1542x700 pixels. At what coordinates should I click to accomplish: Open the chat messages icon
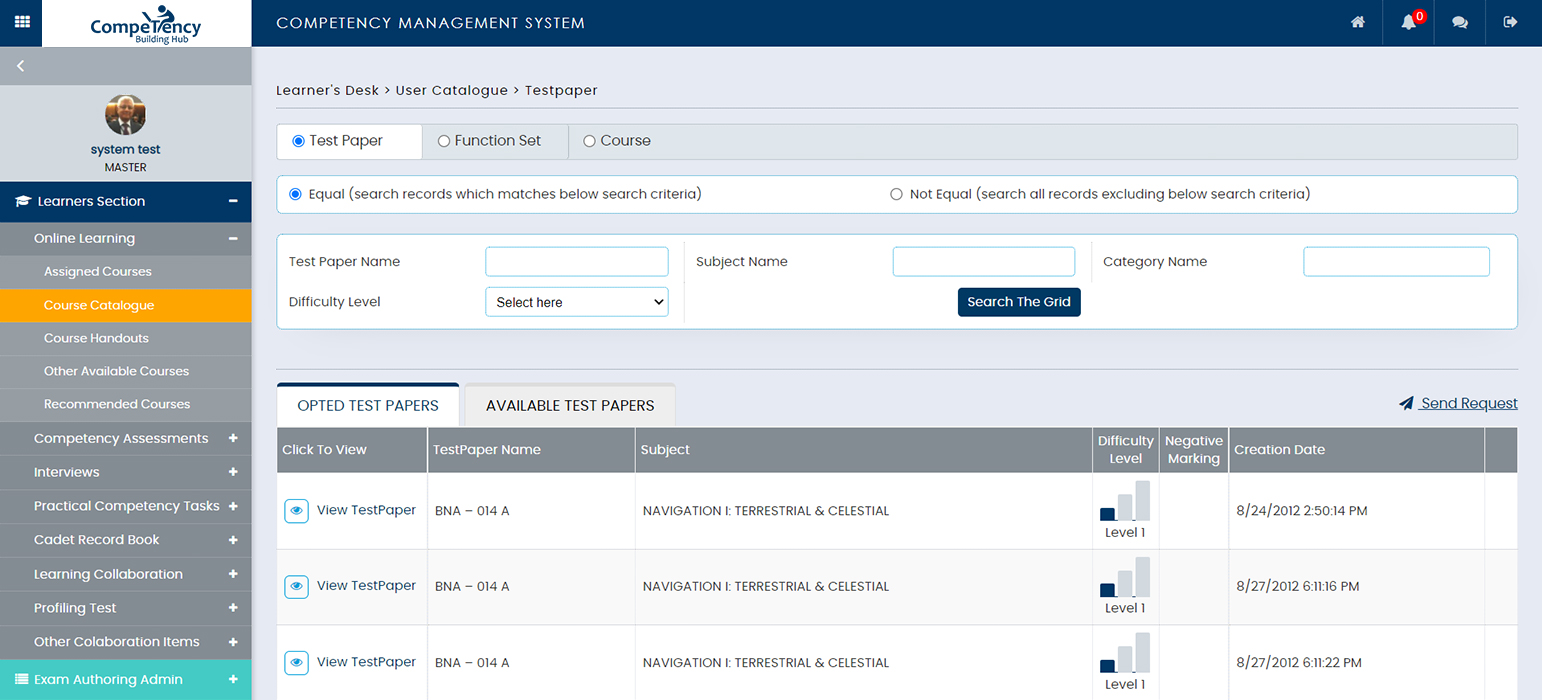pyautogui.click(x=1459, y=22)
